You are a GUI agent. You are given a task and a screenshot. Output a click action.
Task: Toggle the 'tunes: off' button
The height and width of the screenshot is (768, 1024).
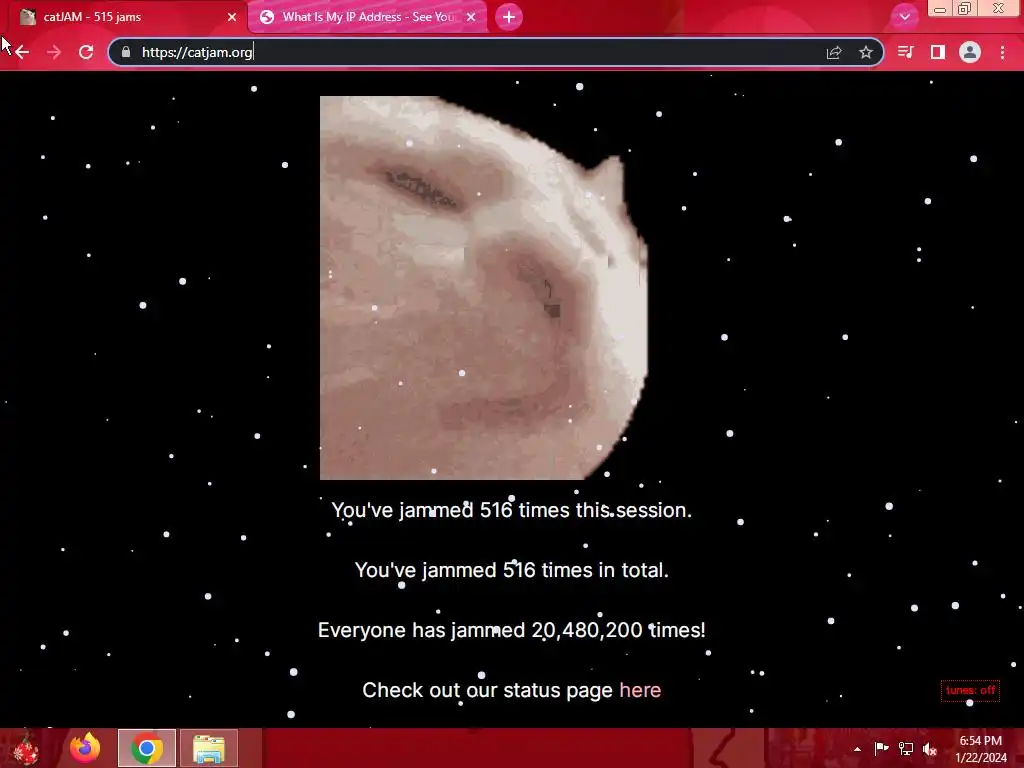pyautogui.click(x=970, y=690)
